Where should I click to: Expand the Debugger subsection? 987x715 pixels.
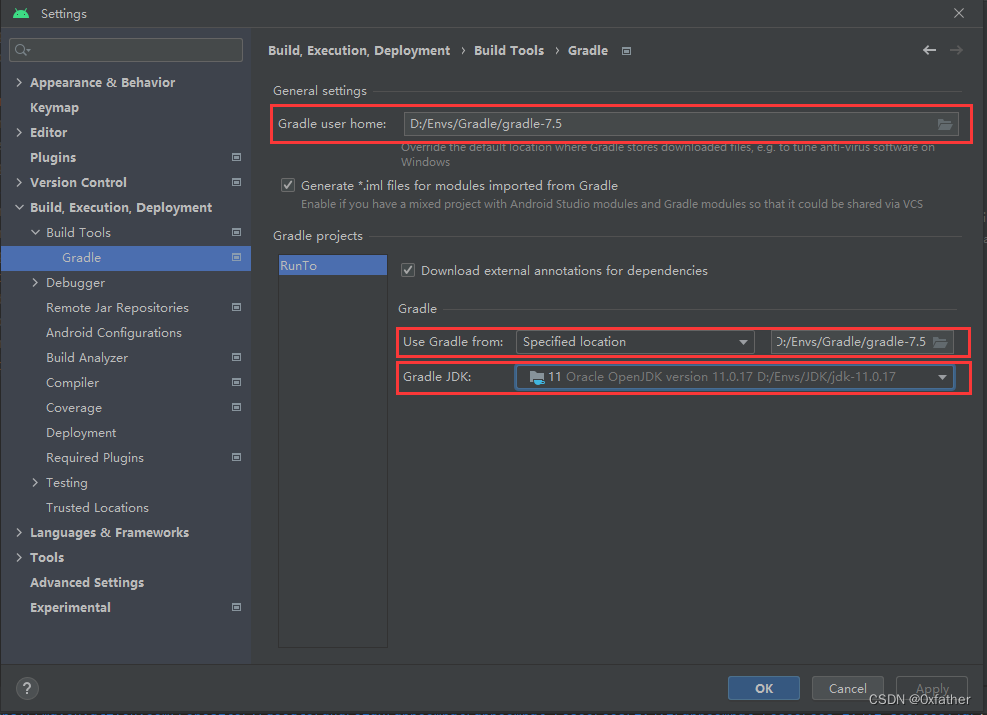tap(35, 283)
